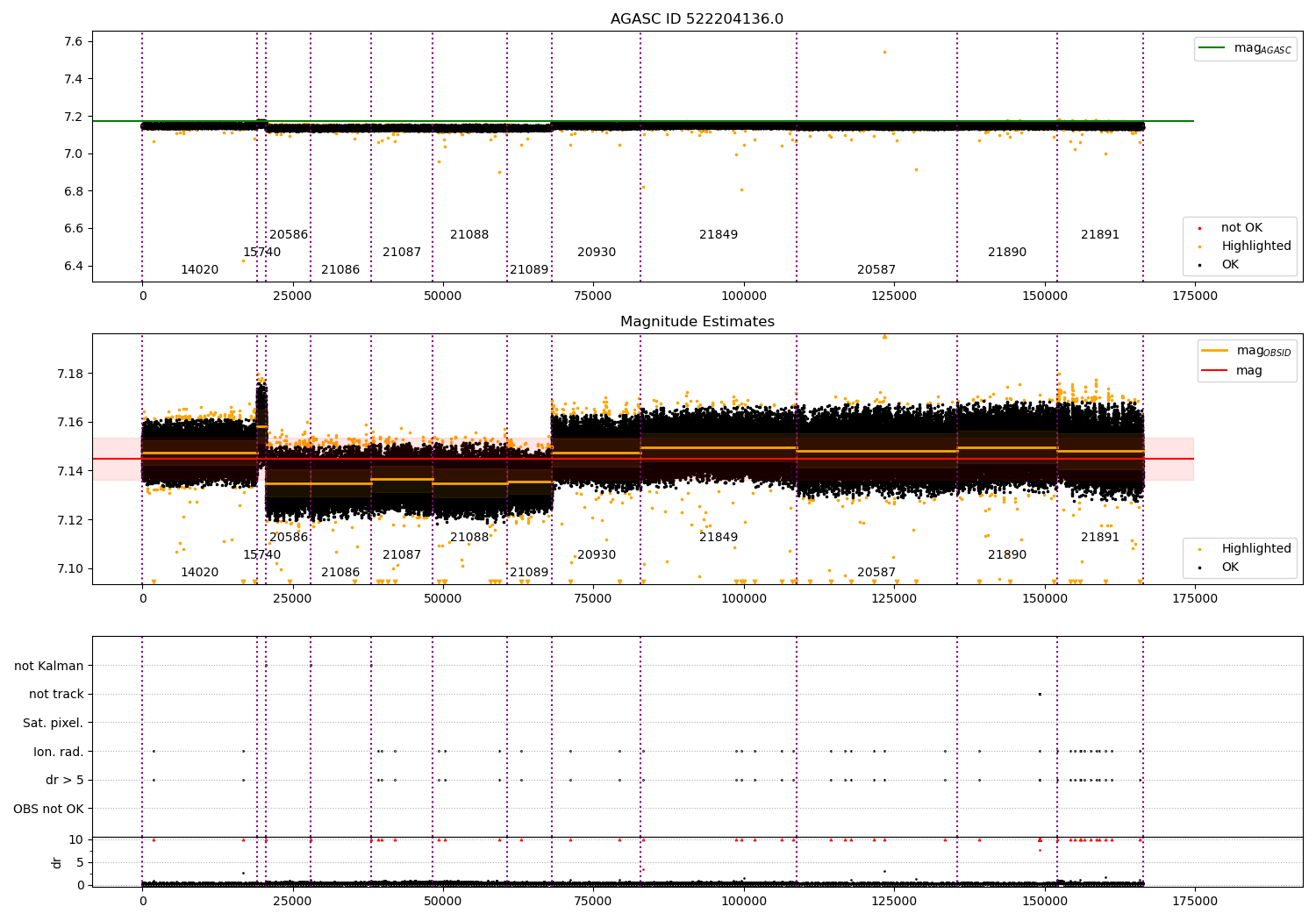The height and width of the screenshot is (921, 1316).
Task: Click y-axis tick 7.10 in middle plot
Action: click(x=70, y=569)
